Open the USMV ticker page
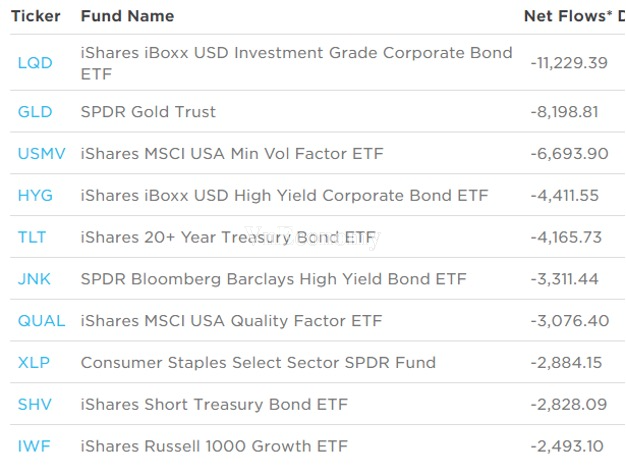626x474 pixels. pos(41,154)
